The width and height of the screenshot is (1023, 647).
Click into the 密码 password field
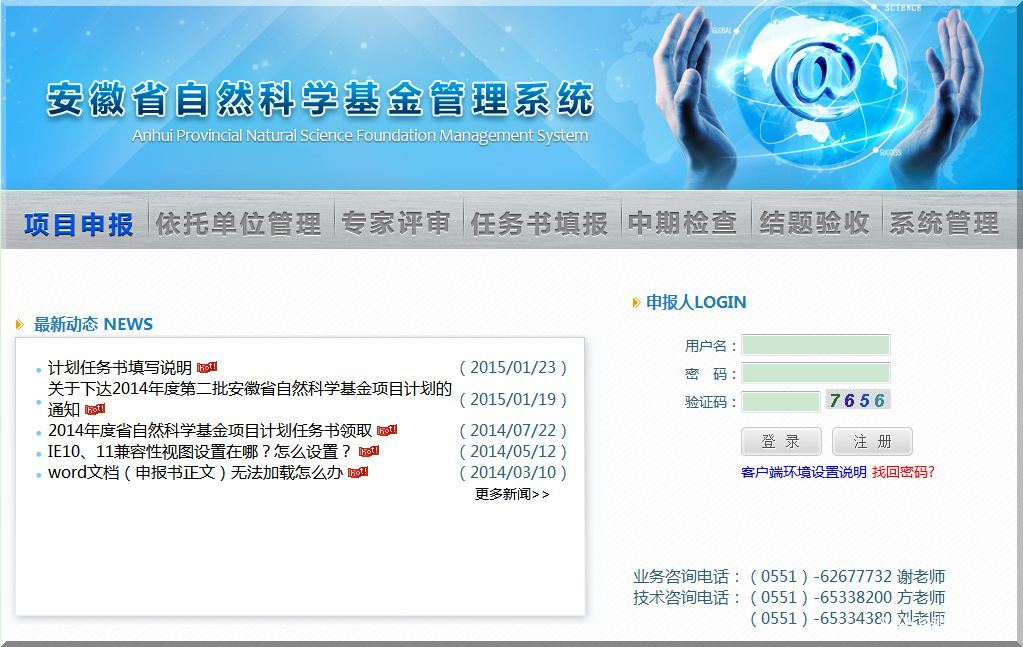pos(815,374)
